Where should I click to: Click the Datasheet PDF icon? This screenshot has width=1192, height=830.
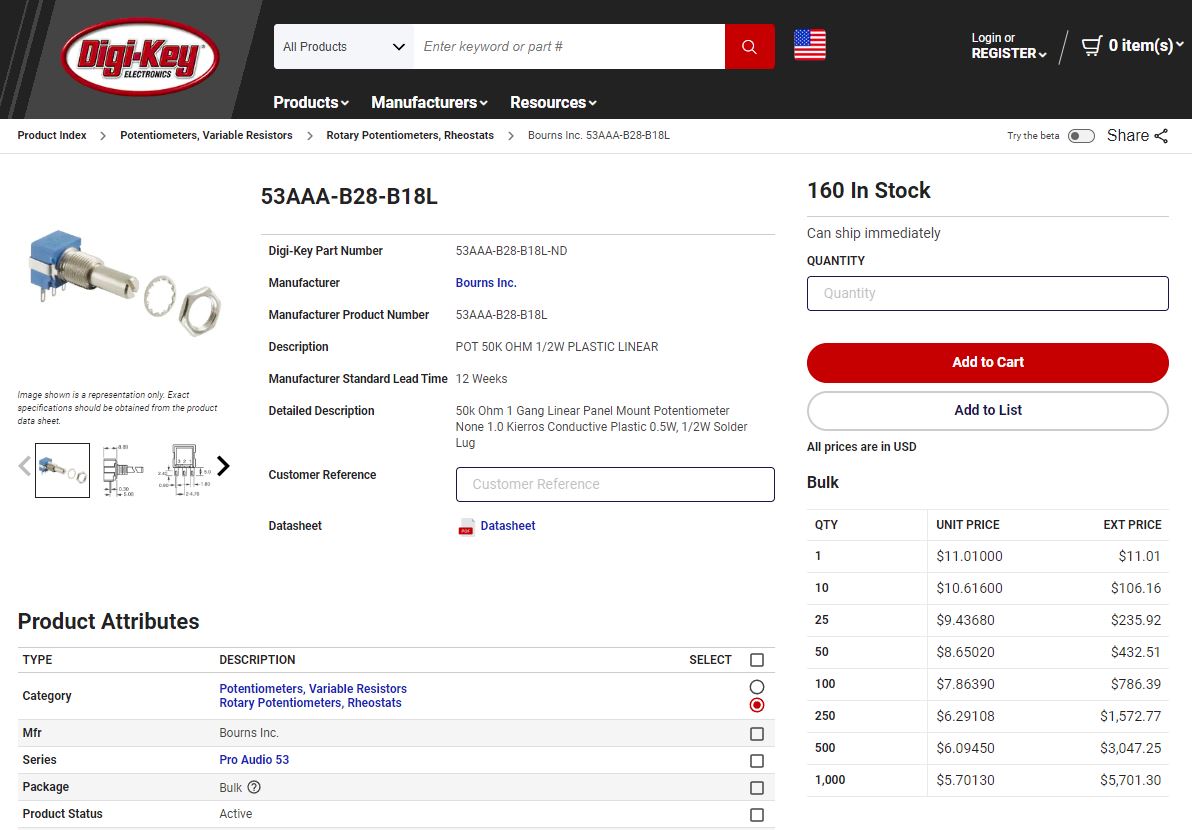click(466, 527)
